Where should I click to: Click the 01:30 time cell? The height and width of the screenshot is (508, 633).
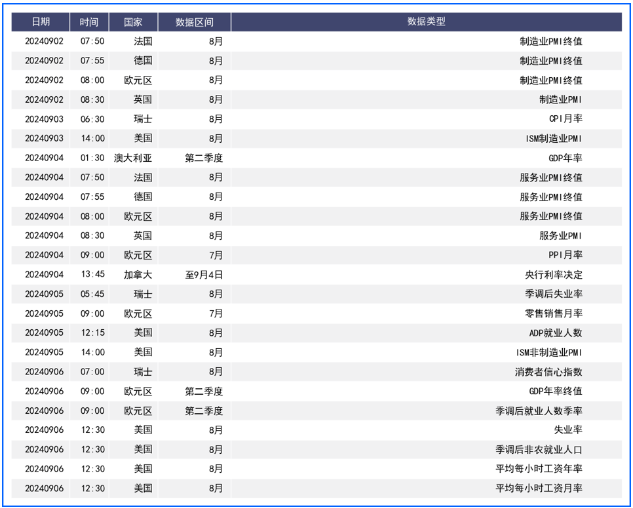(x=92, y=158)
